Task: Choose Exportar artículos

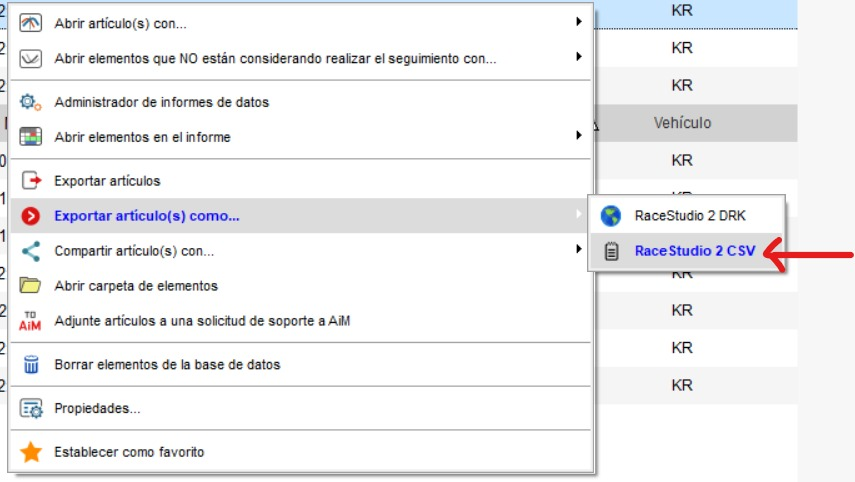Action: pos(301,180)
